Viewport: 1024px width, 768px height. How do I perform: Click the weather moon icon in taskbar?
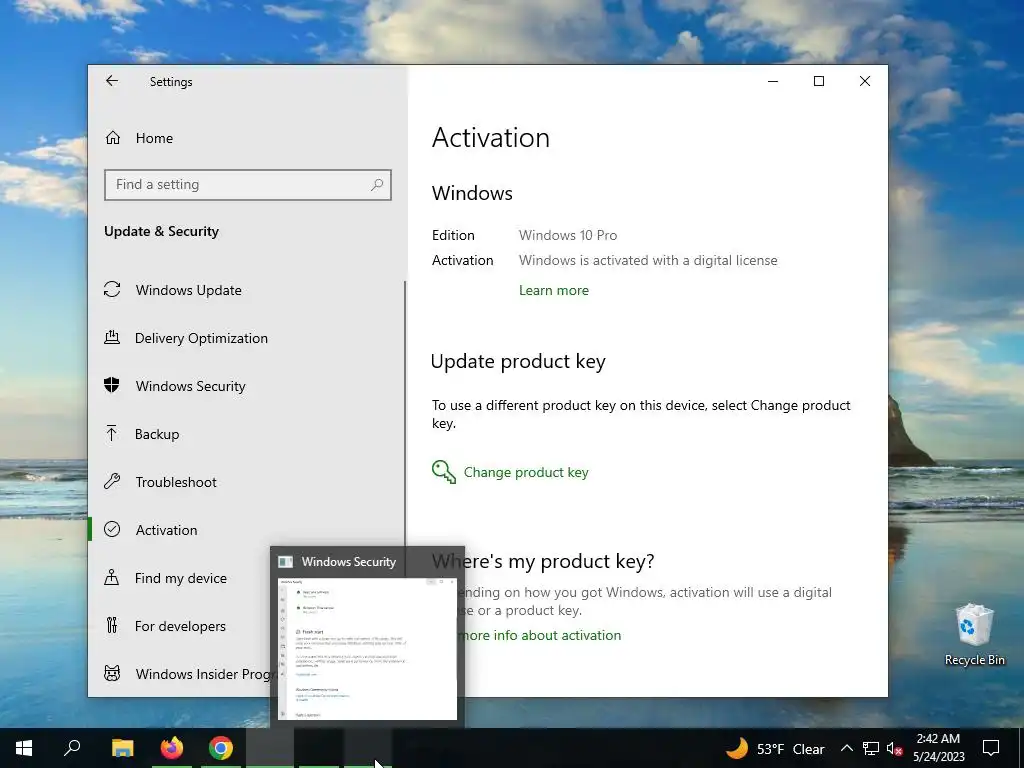coord(737,748)
